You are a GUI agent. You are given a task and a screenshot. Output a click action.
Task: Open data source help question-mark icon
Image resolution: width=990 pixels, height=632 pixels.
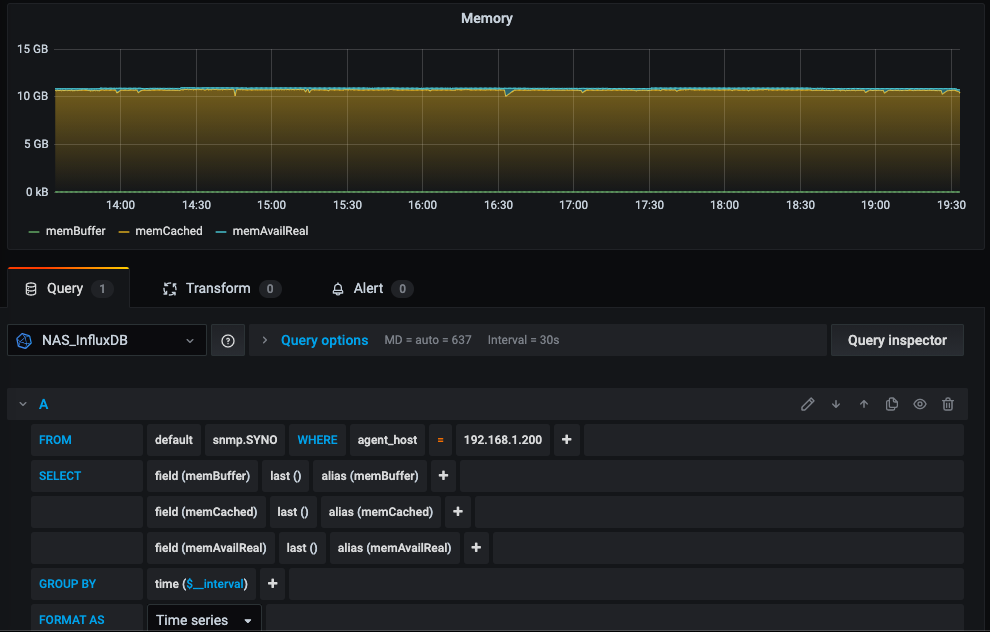pos(228,340)
